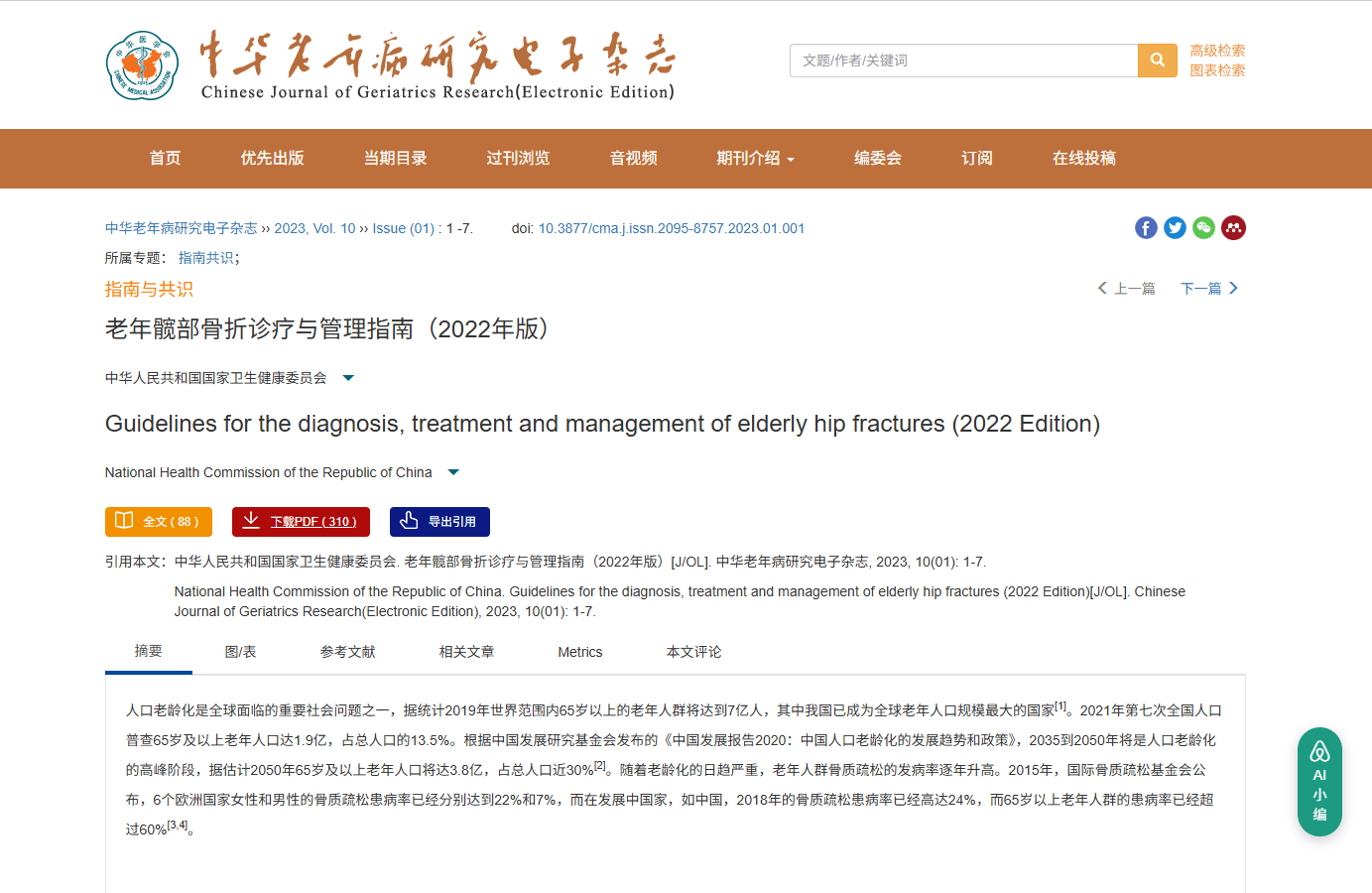This screenshot has height=893, width=1372.
Task: Open 当期目录 in navigation bar
Action: click(395, 159)
